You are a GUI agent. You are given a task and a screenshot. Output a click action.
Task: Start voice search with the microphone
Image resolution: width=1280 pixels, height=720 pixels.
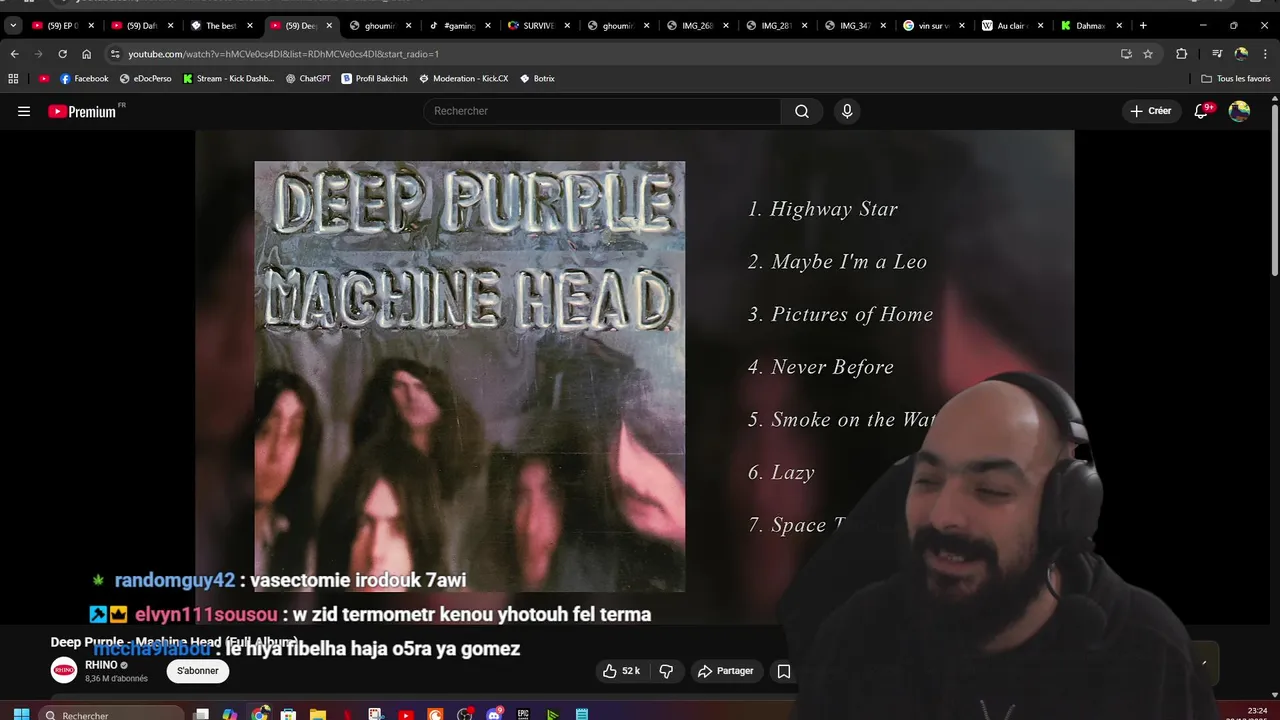(x=847, y=111)
